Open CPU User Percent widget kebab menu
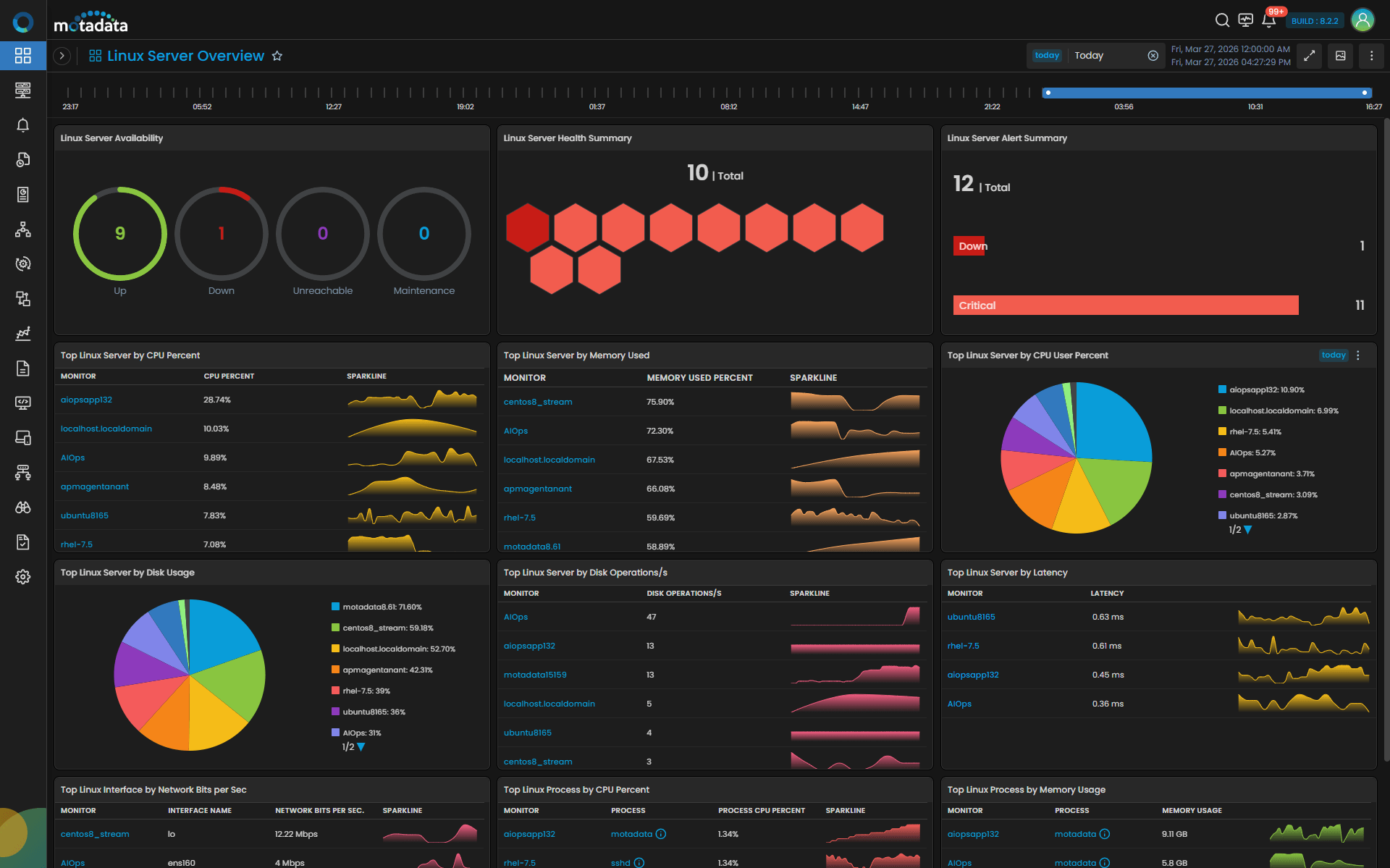The image size is (1390, 868). [1358, 355]
